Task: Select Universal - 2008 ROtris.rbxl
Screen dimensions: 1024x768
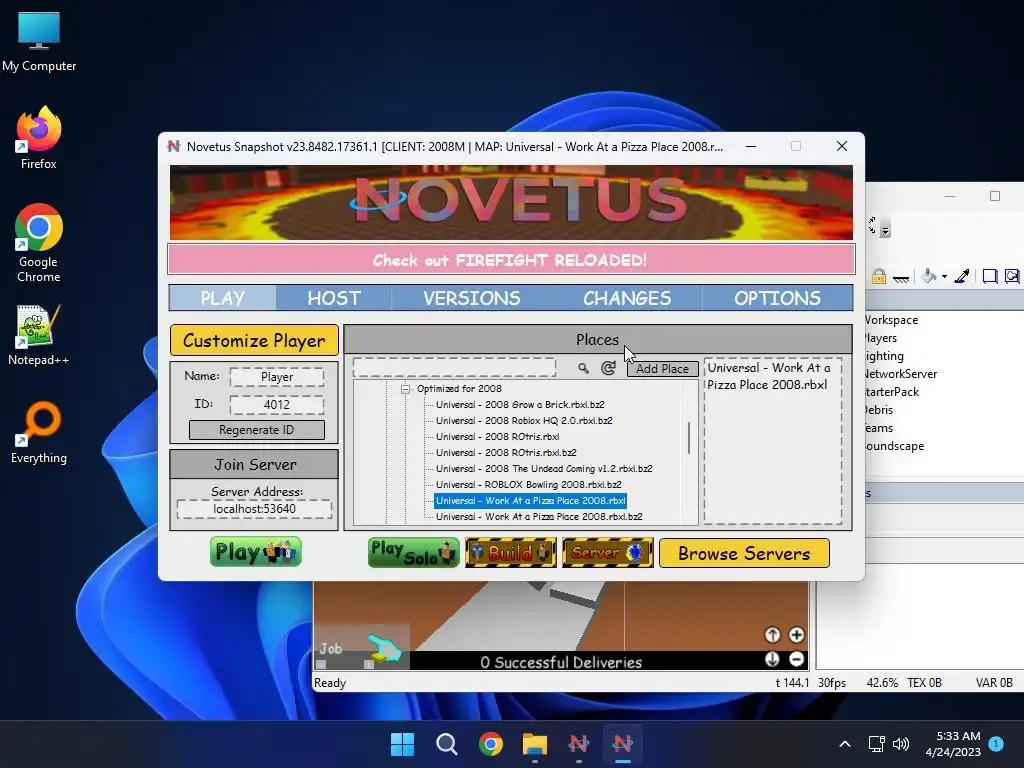Action: click(x=498, y=437)
